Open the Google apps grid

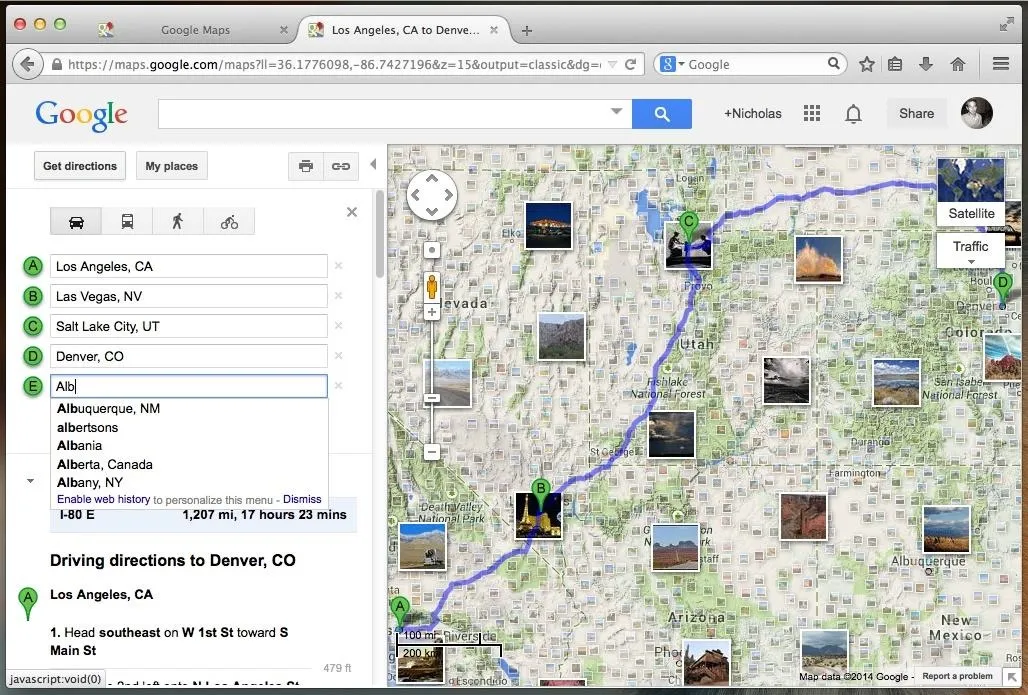click(x=812, y=113)
